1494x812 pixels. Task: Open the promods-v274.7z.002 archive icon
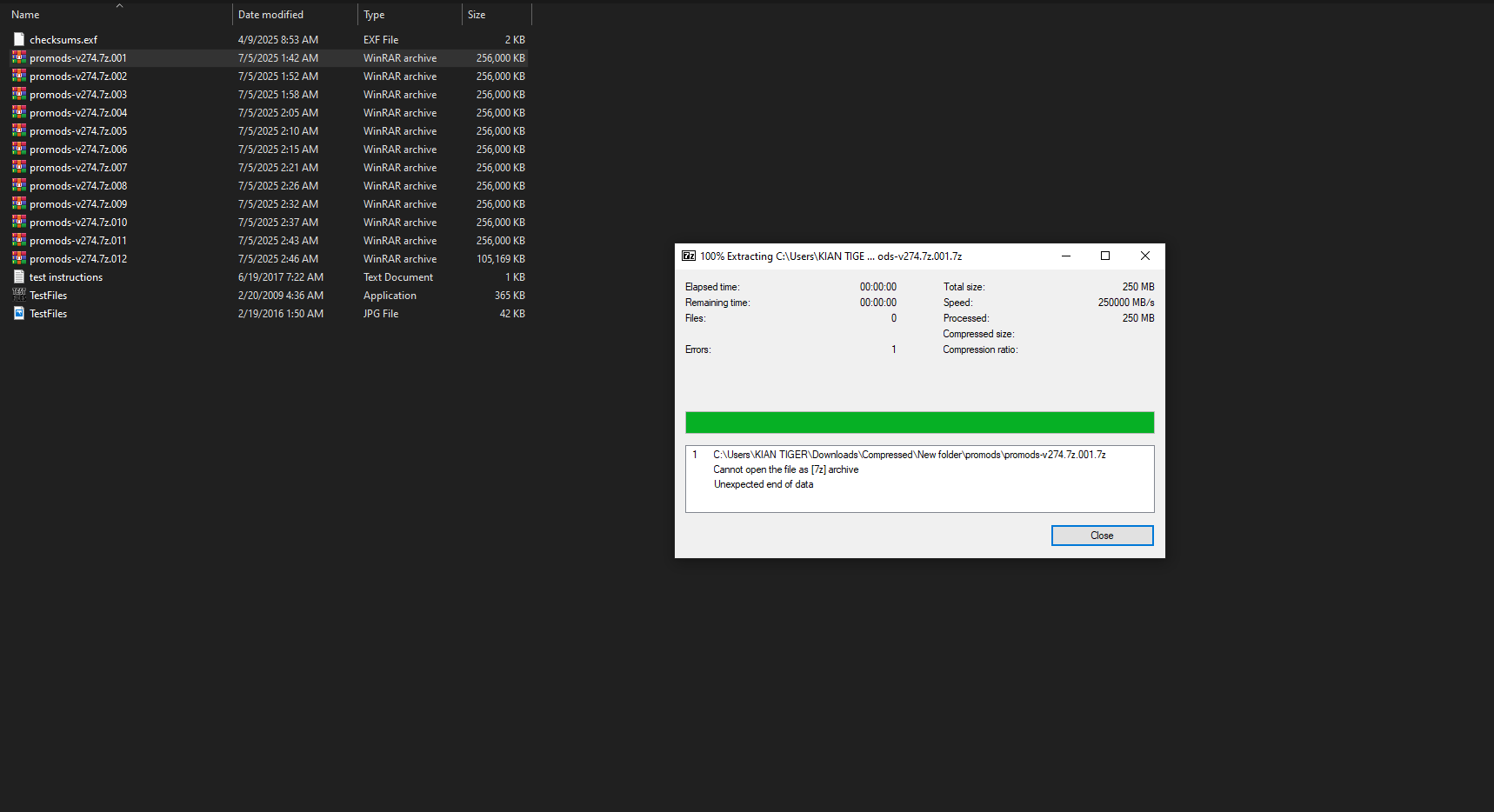(x=18, y=76)
